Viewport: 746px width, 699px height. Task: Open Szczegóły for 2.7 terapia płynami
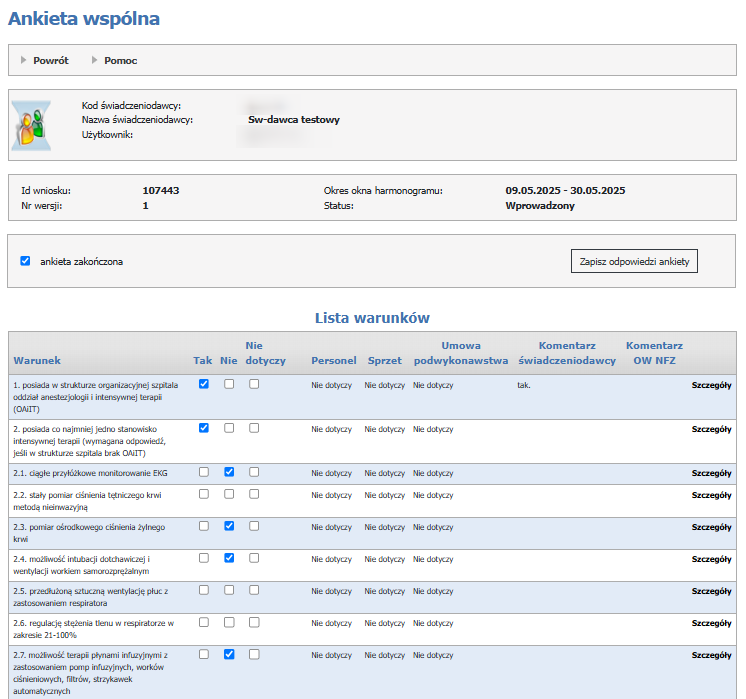pos(711,656)
